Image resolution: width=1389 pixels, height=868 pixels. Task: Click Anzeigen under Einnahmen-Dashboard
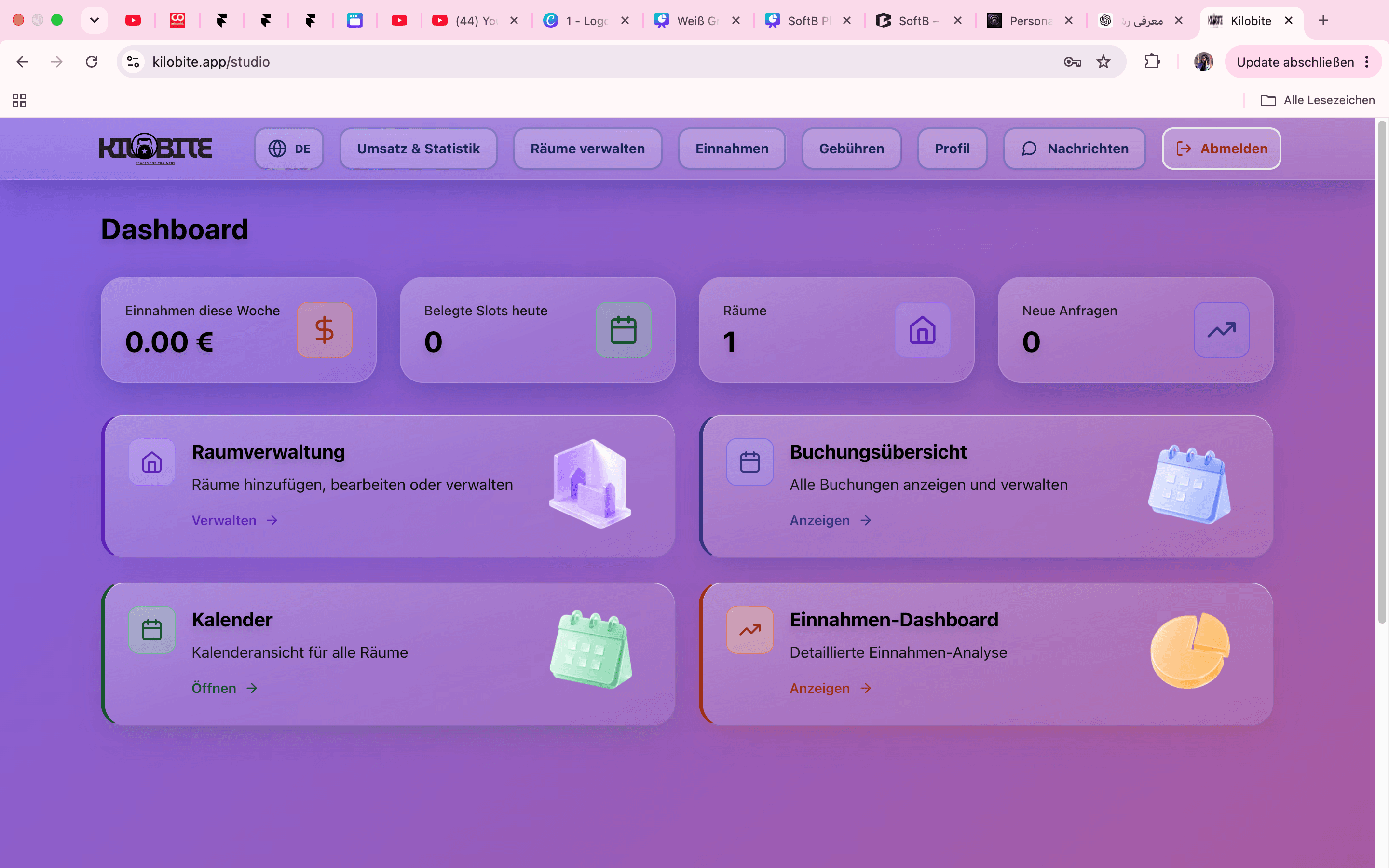click(x=831, y=688)
